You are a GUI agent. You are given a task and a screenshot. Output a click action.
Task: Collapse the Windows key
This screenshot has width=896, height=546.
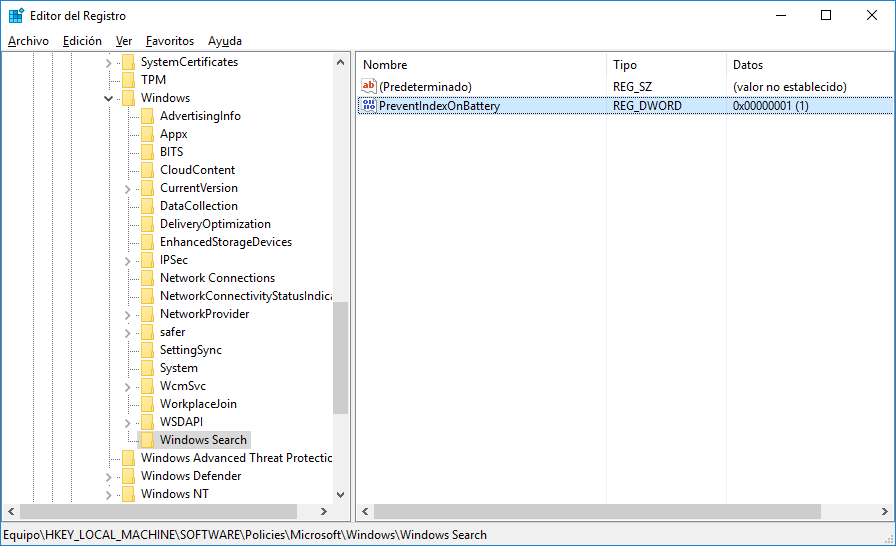(x=109, y=98)
